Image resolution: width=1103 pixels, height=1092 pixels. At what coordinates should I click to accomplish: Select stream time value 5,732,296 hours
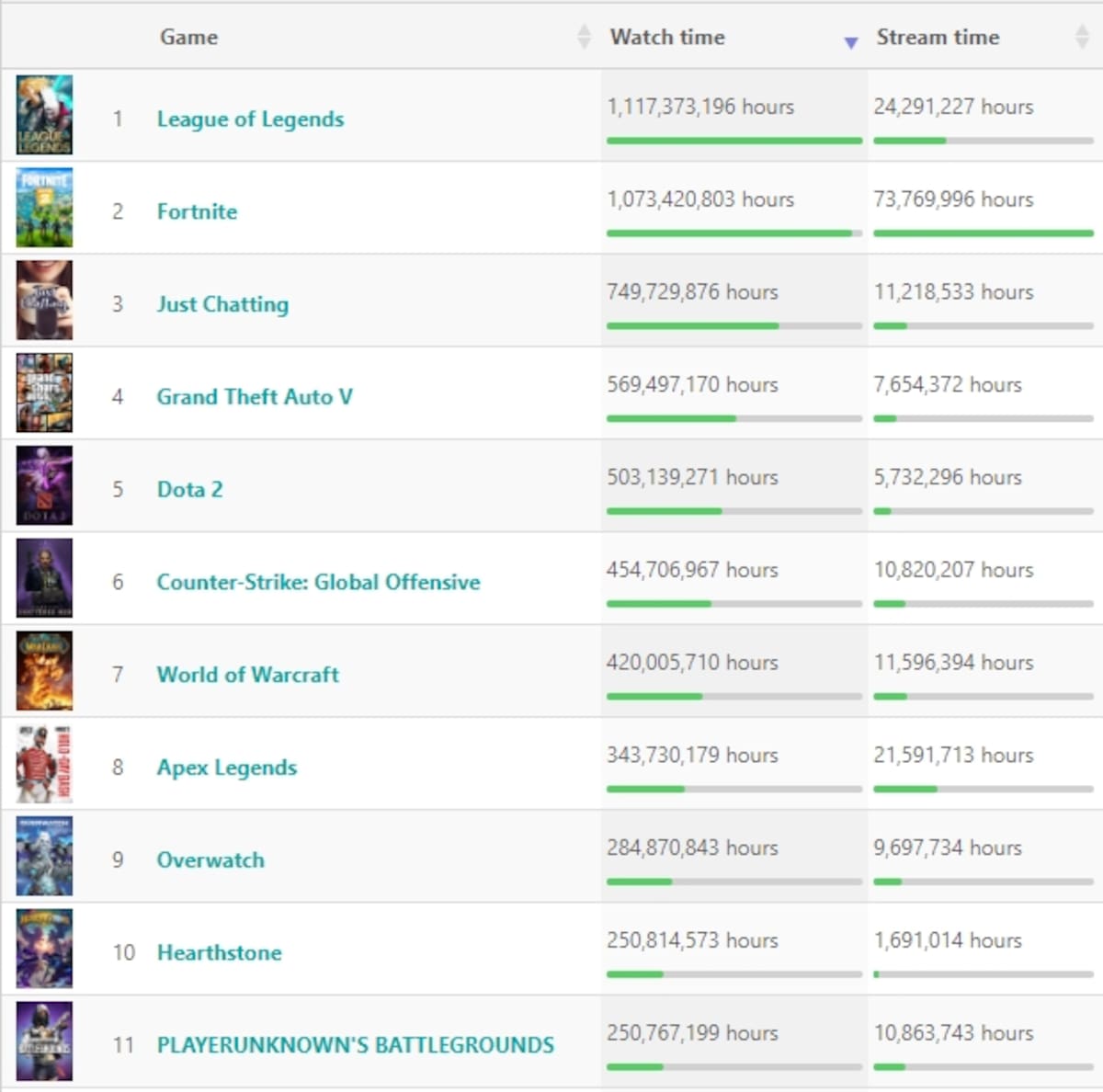click(948, 477)
